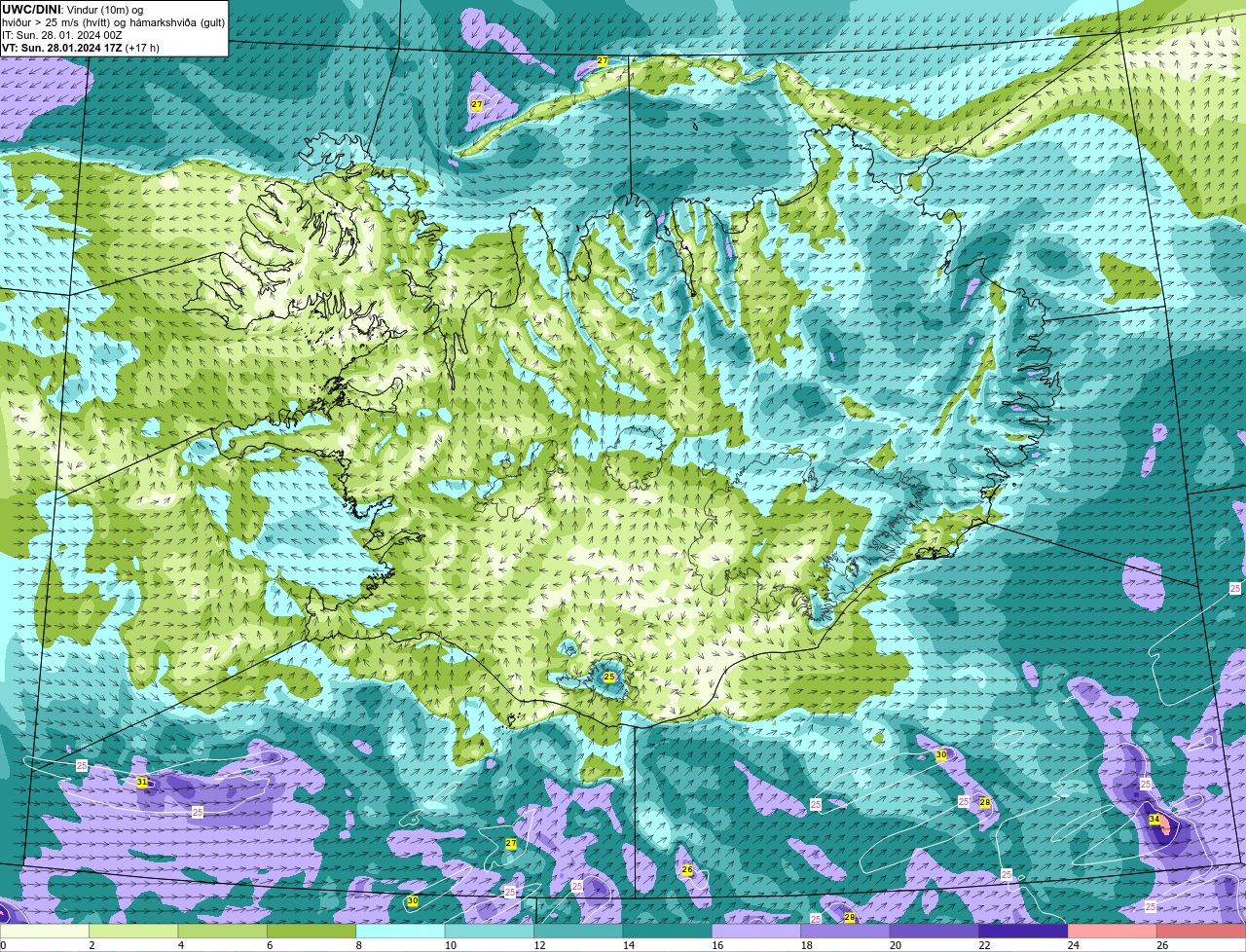Viewport: 1246px width, 952px height.
Task: Click the 16–18 m/s light purple swatch
Action: coord(756,931)
